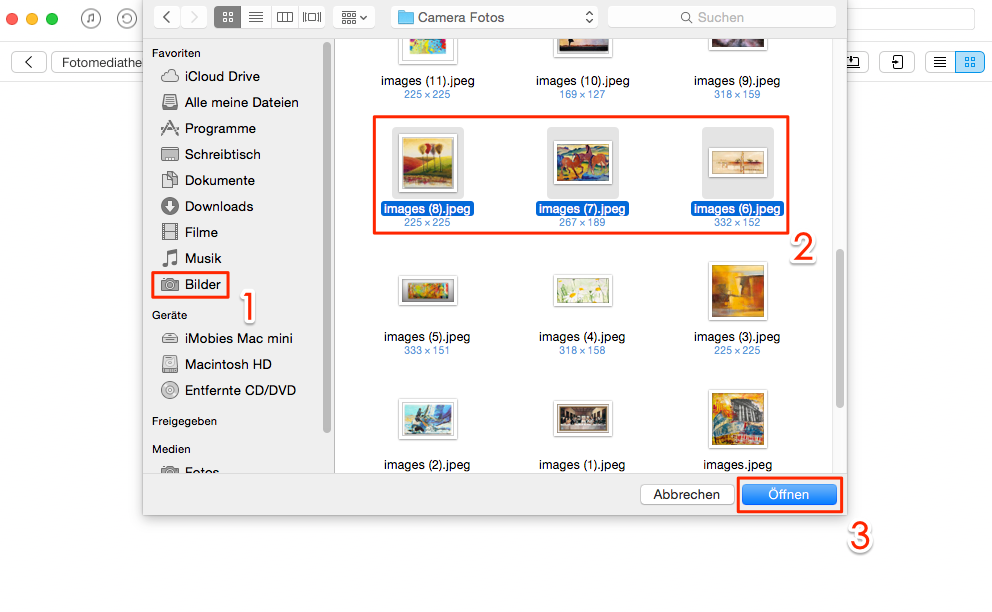This screenshot has height=612, width=992.
Task: Switch to column view in file dialog
Action: coord(285,17)
